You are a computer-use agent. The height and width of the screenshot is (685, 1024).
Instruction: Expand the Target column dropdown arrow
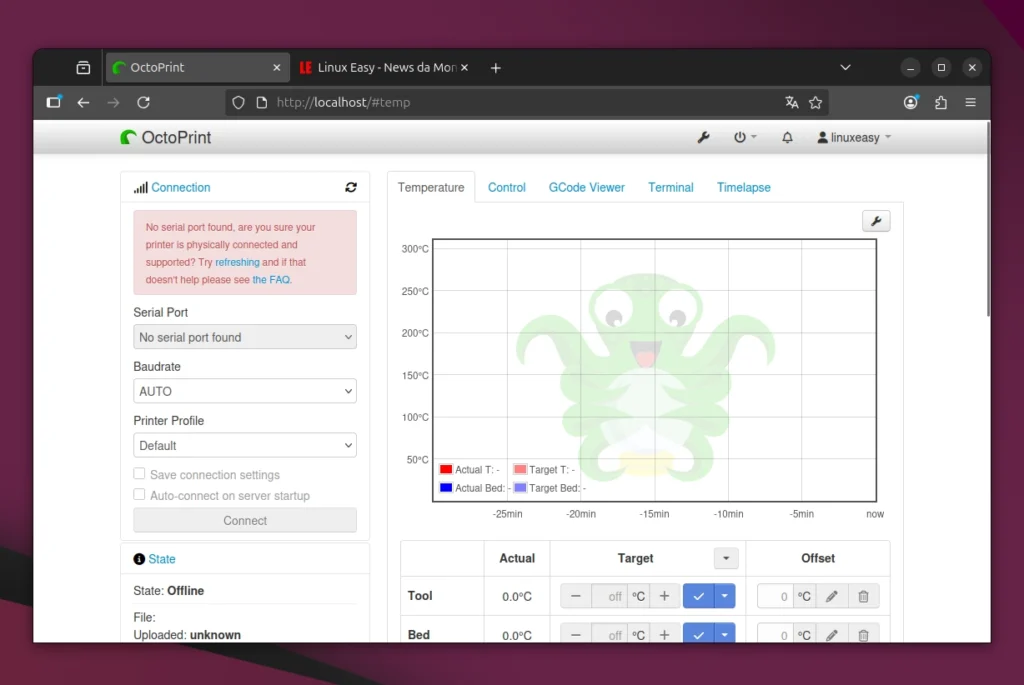726,558
